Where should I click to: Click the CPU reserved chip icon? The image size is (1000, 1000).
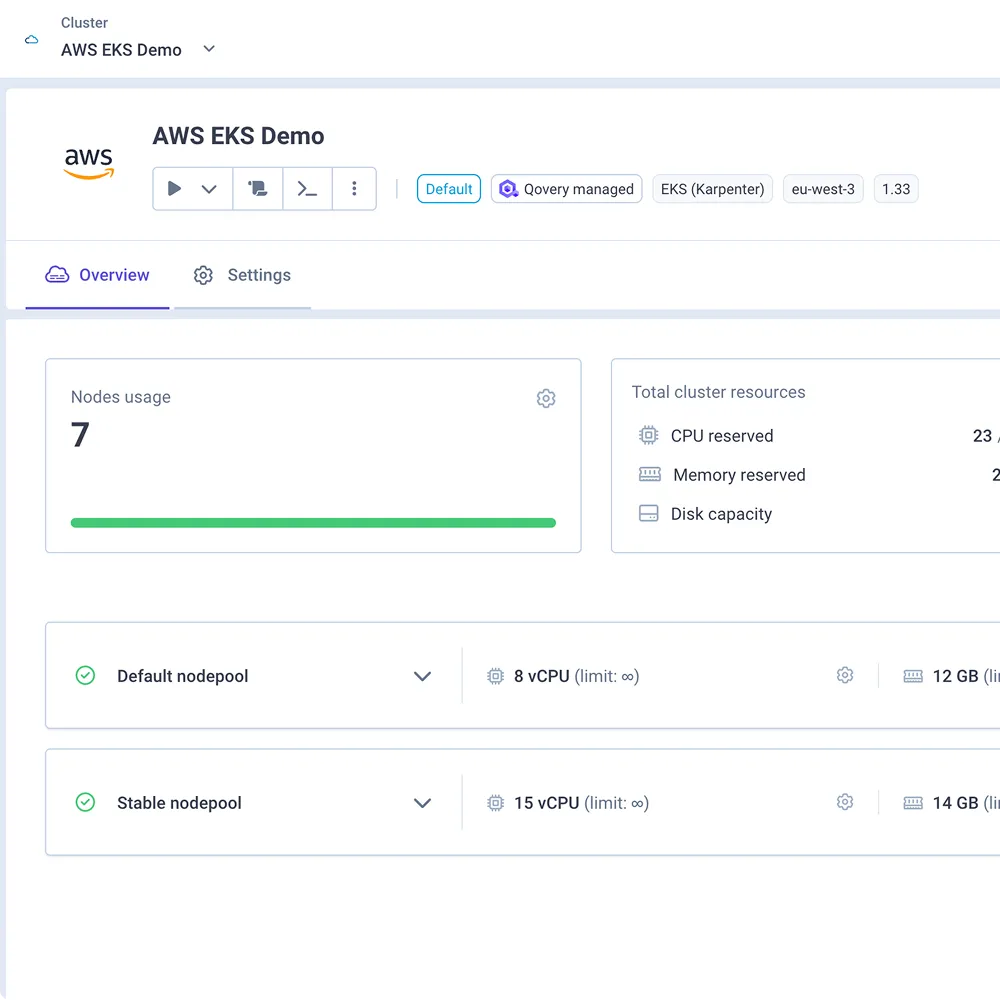649,435
